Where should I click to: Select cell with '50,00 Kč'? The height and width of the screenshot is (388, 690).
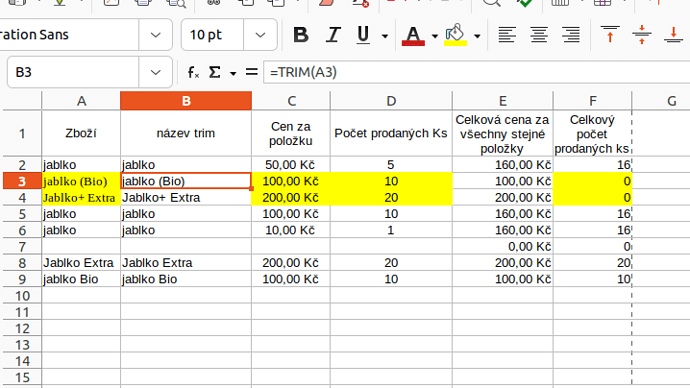(x=291, y=165)
